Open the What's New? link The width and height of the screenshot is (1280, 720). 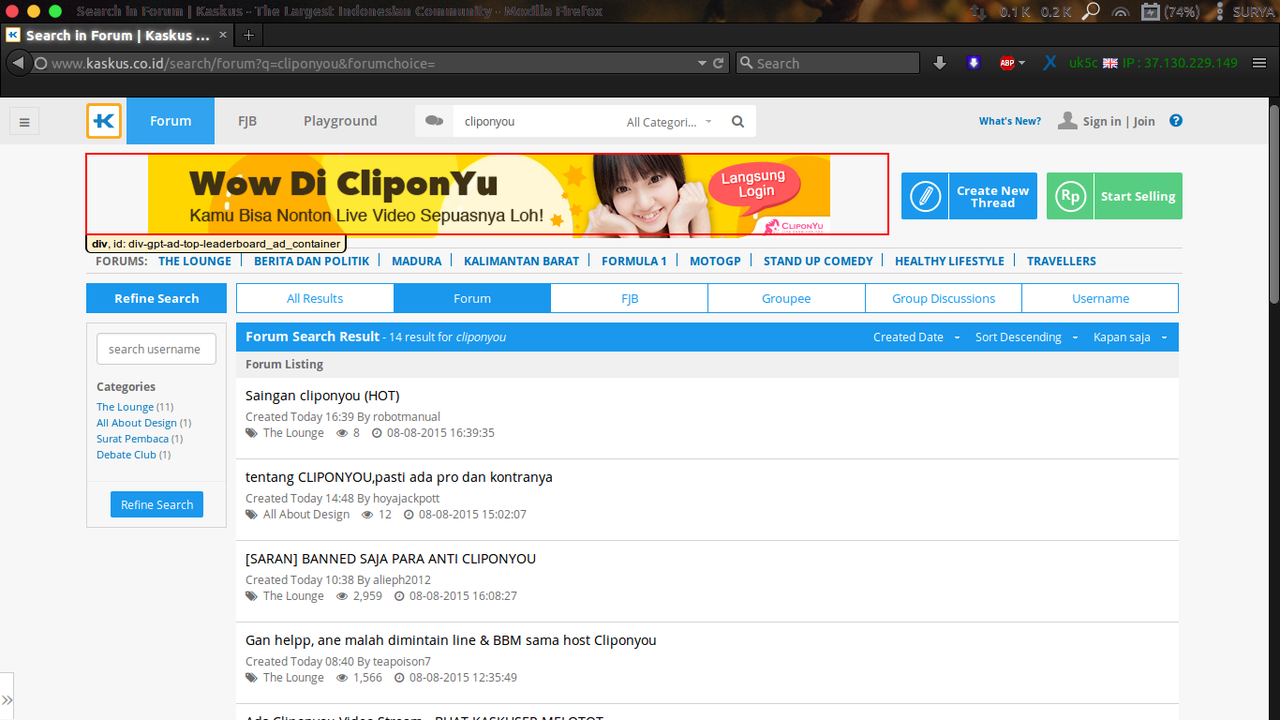pyautogui.click(x=1009, y=121)
